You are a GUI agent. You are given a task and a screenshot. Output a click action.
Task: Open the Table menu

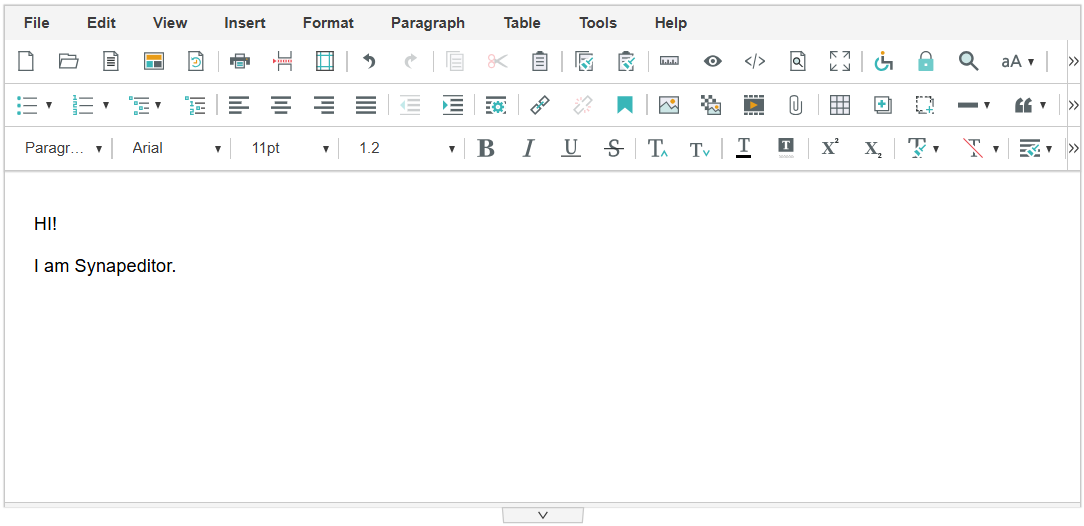click(x=522, y=23)
